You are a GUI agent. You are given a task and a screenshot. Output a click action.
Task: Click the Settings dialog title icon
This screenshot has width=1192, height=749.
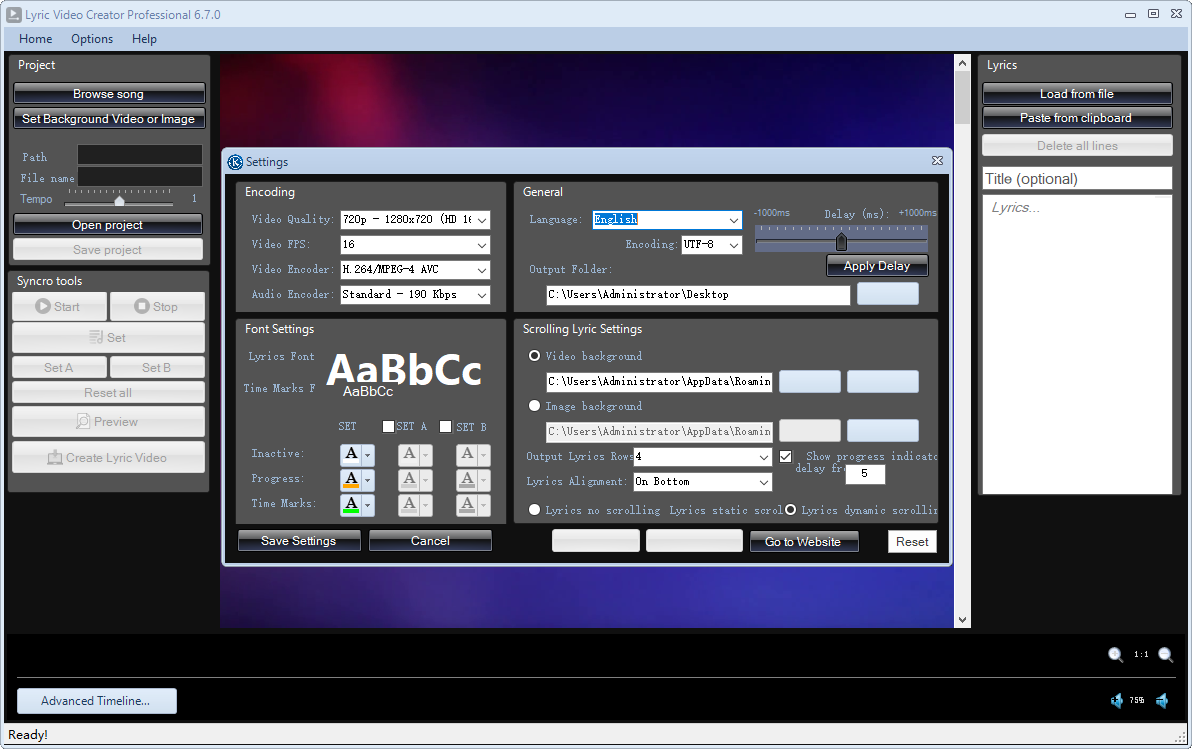[x=235, y=162]
